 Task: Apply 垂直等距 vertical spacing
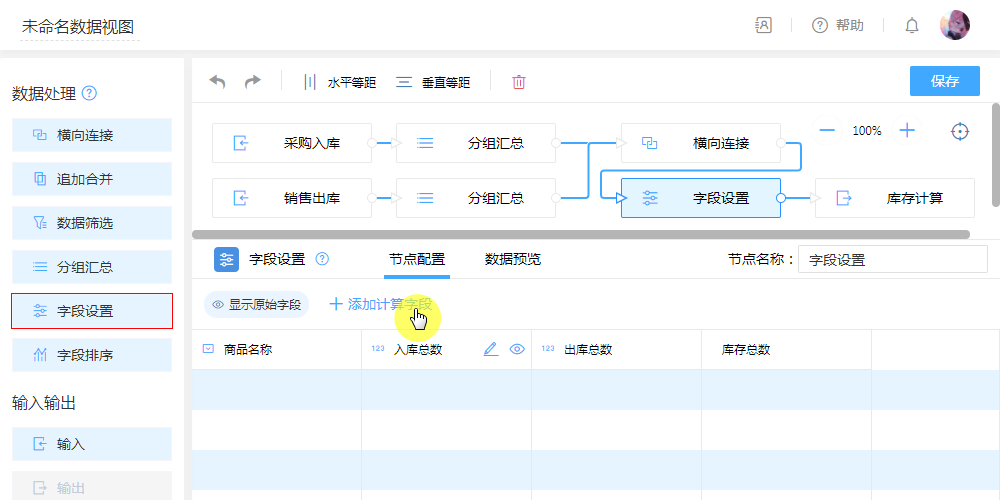tap(433, 83)
